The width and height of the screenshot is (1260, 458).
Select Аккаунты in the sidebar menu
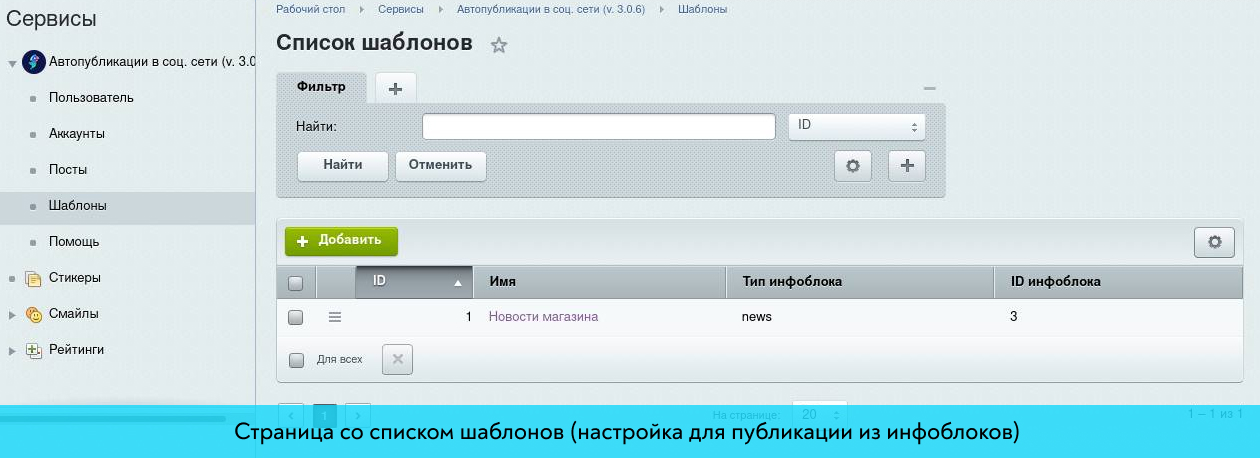77,134
